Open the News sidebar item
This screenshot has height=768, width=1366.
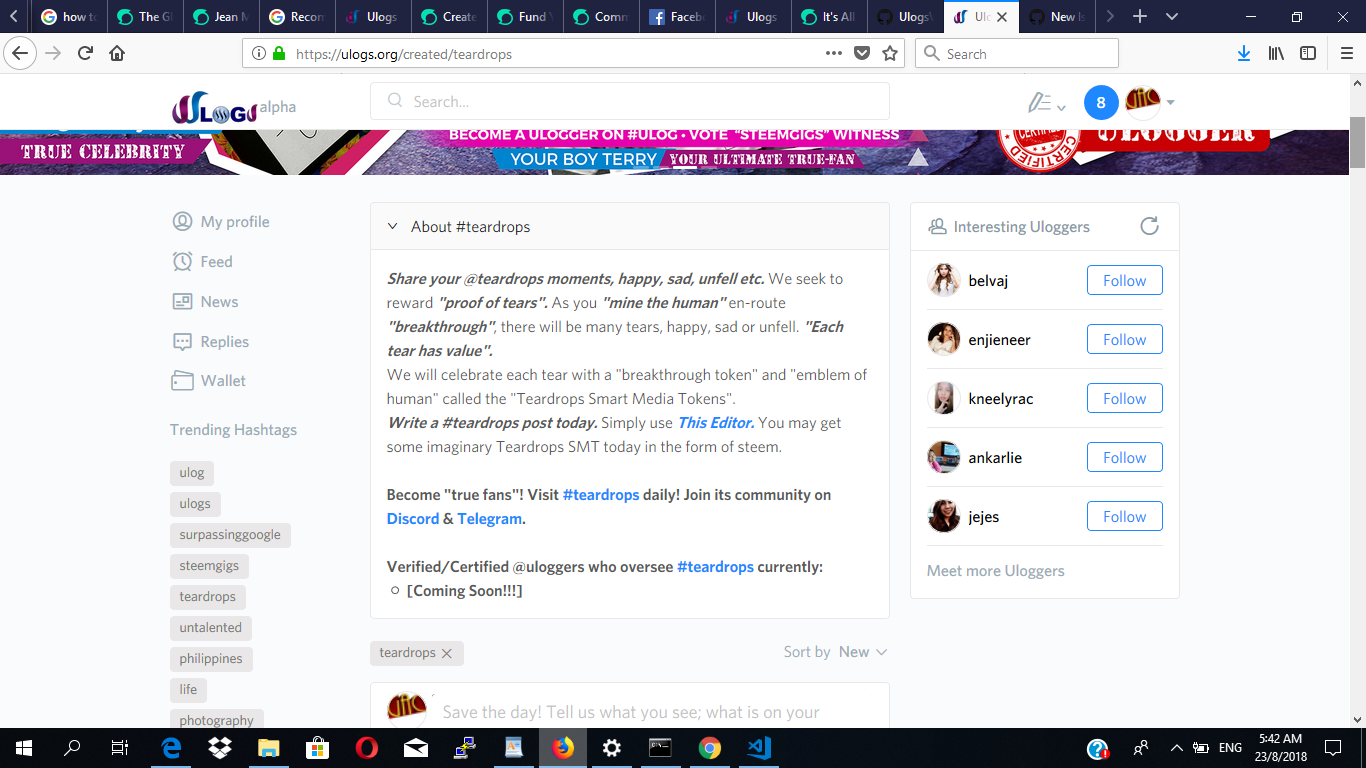point(205,302)
